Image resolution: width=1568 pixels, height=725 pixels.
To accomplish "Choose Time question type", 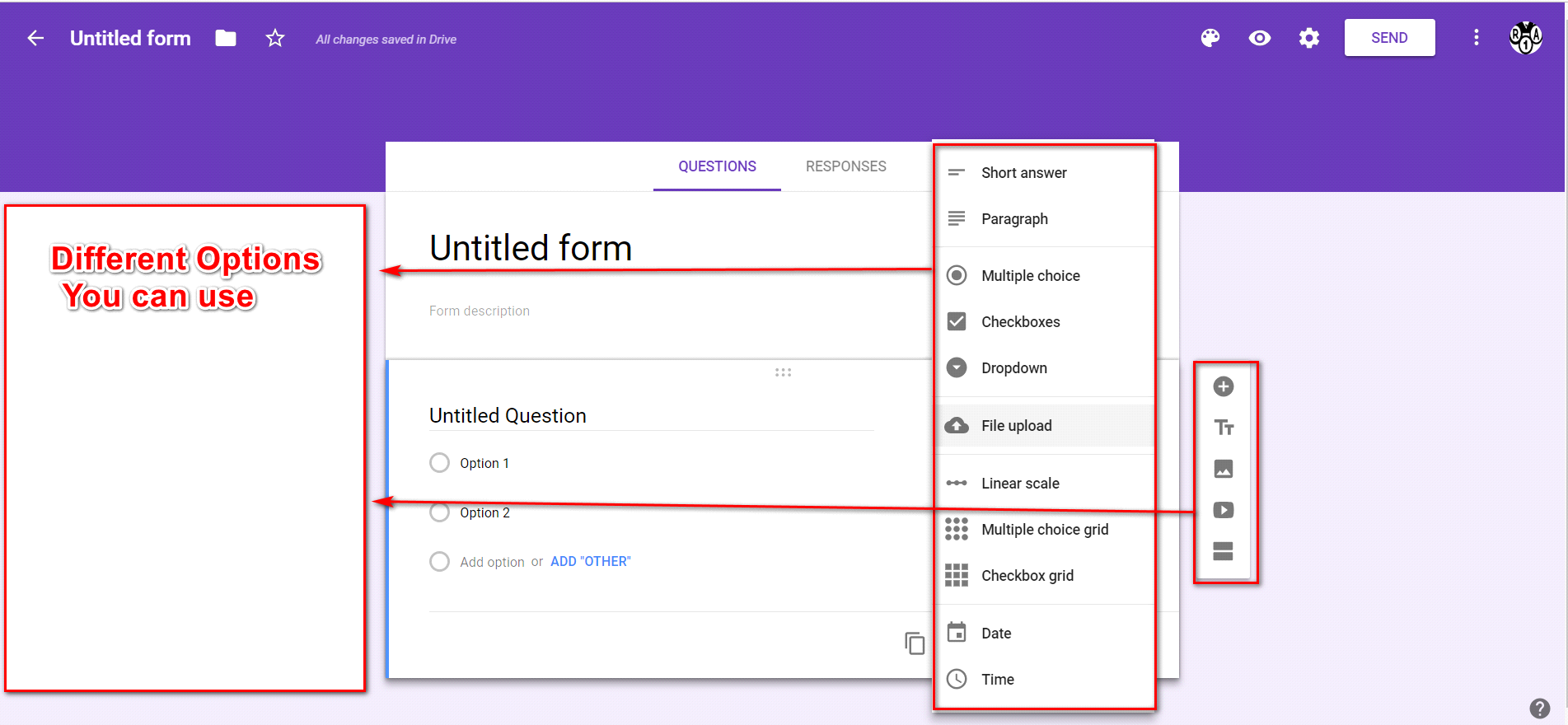I will tap(1045, 680).
